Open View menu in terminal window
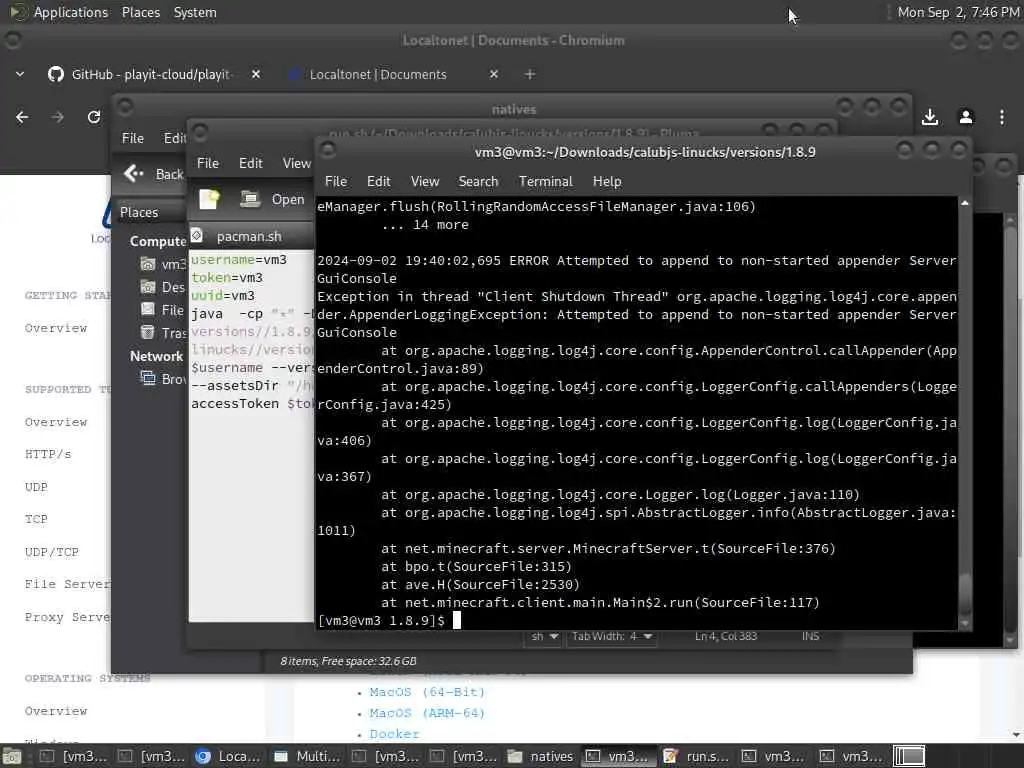Image resolution: width=1024 pixels, height=768 pixels. pos(424,182)
